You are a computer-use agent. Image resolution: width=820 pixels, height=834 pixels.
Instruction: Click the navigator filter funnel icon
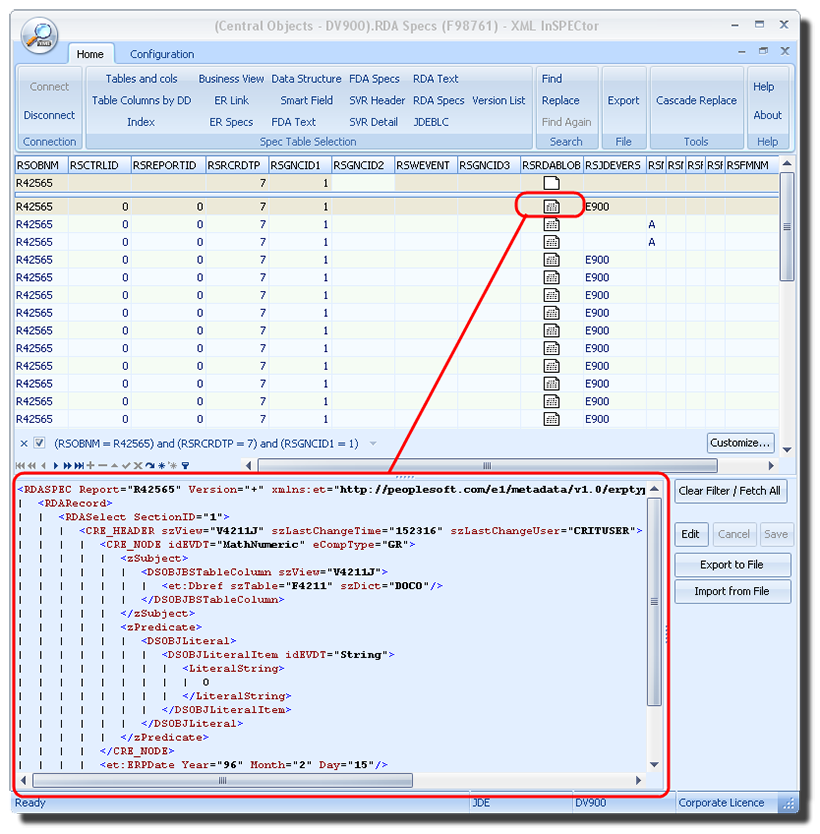pos(185,465)
